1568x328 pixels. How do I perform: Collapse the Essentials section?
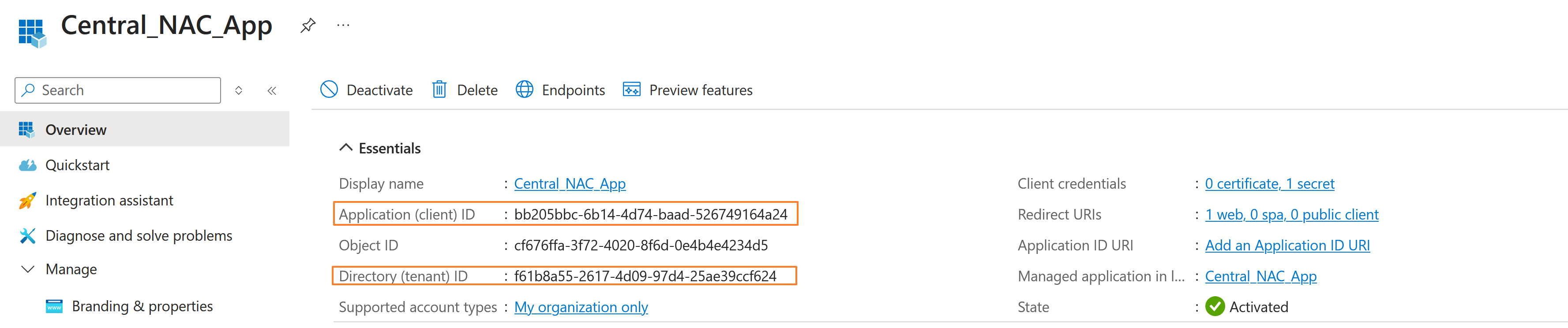point(346,148)
